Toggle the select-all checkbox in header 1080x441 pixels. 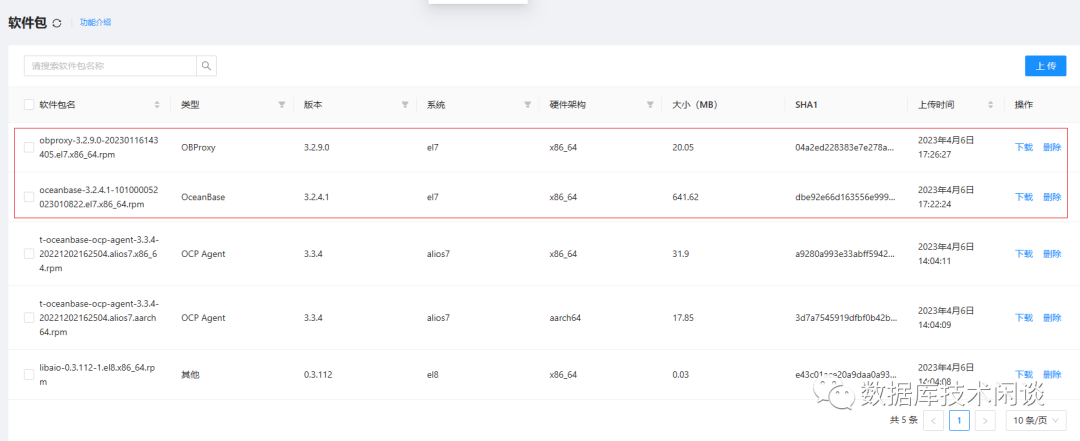click(29, 105)
